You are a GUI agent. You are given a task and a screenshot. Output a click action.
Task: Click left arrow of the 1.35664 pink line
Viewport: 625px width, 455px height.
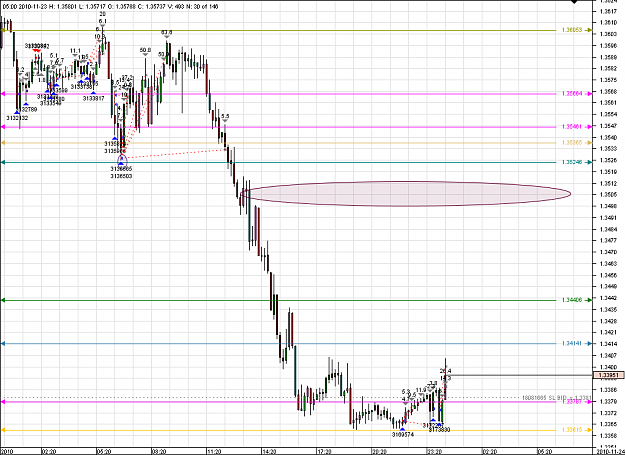[x=3, y=94]
